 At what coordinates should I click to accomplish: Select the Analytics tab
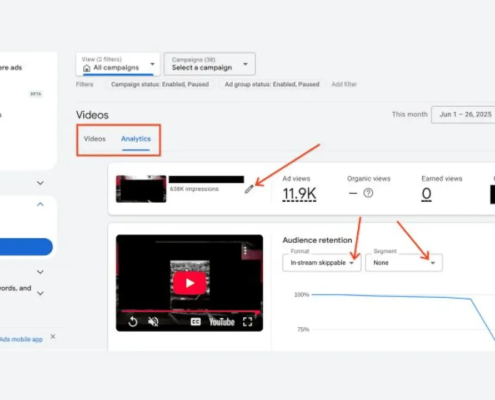136,139
